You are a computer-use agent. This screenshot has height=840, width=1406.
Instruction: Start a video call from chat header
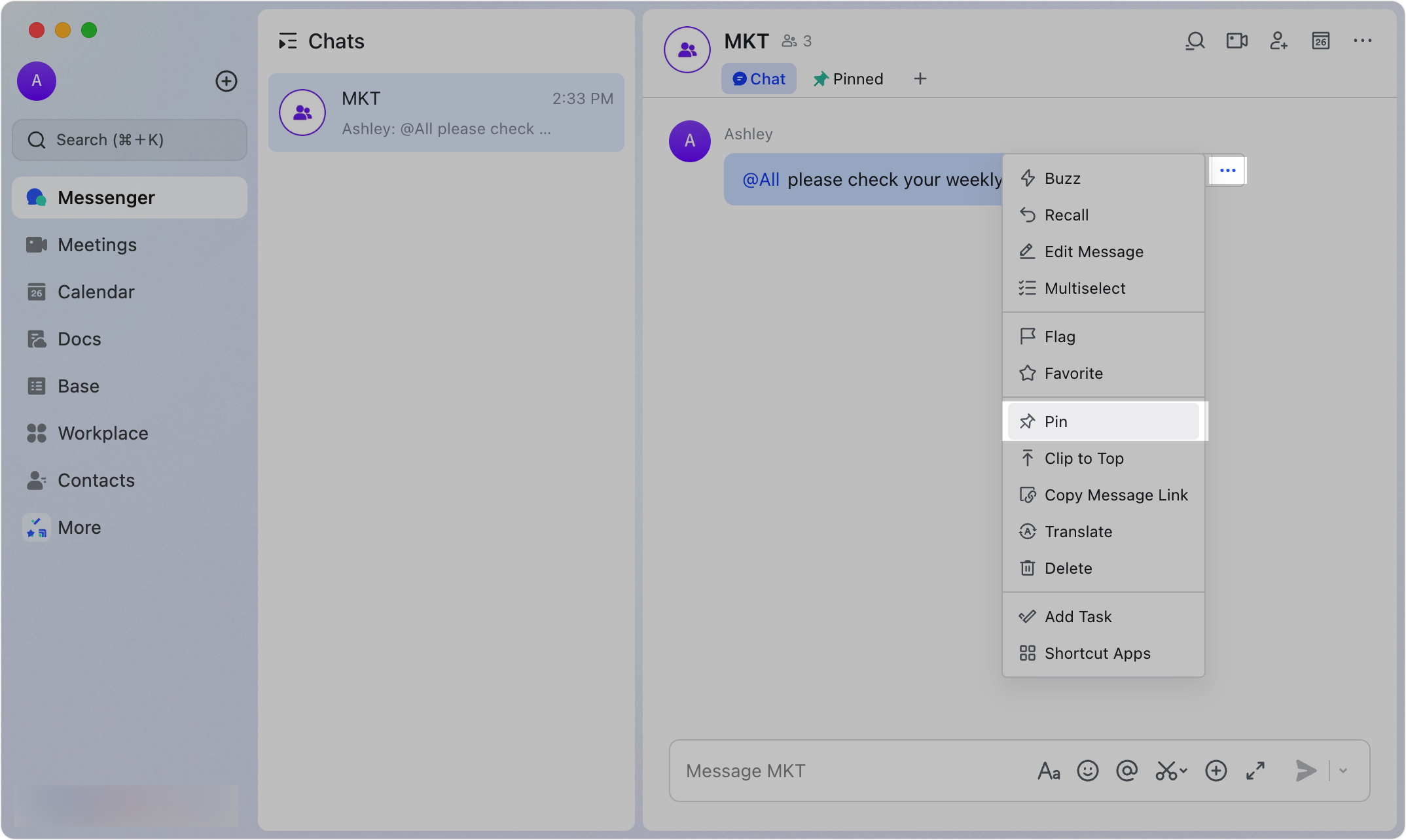(x=1236, y=41)
